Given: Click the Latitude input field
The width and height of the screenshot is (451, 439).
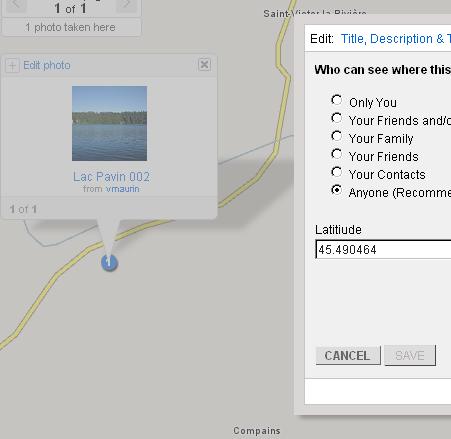Looking at the screenshot, I should [383, 249].
